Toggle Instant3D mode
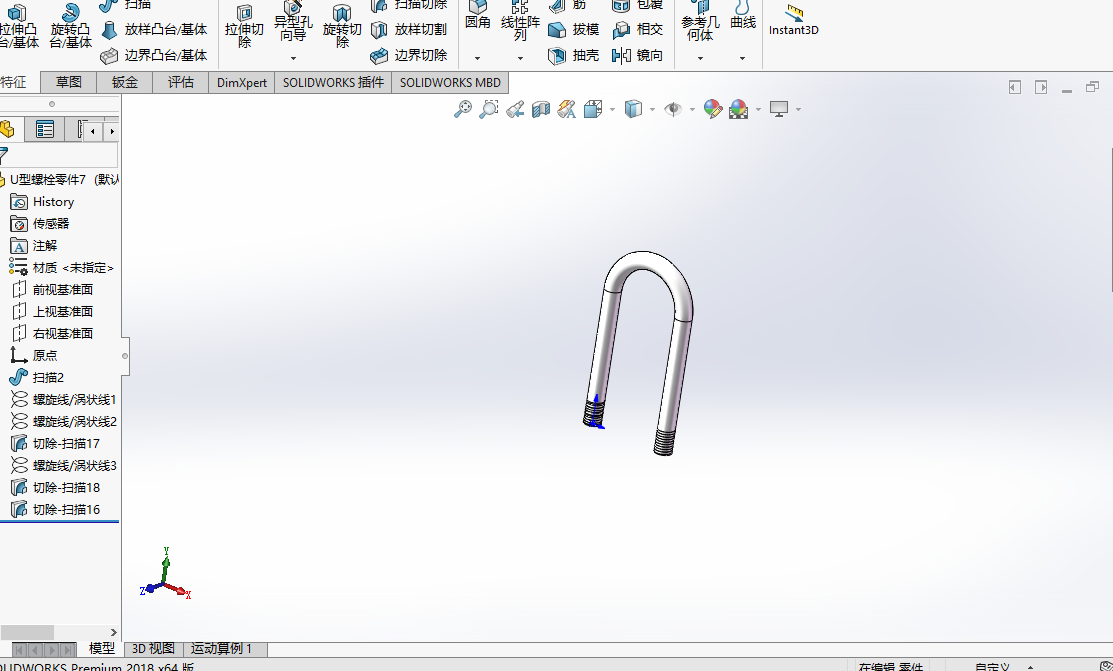Viewport: 1113px width, 671px height. [x=794, y=20]
